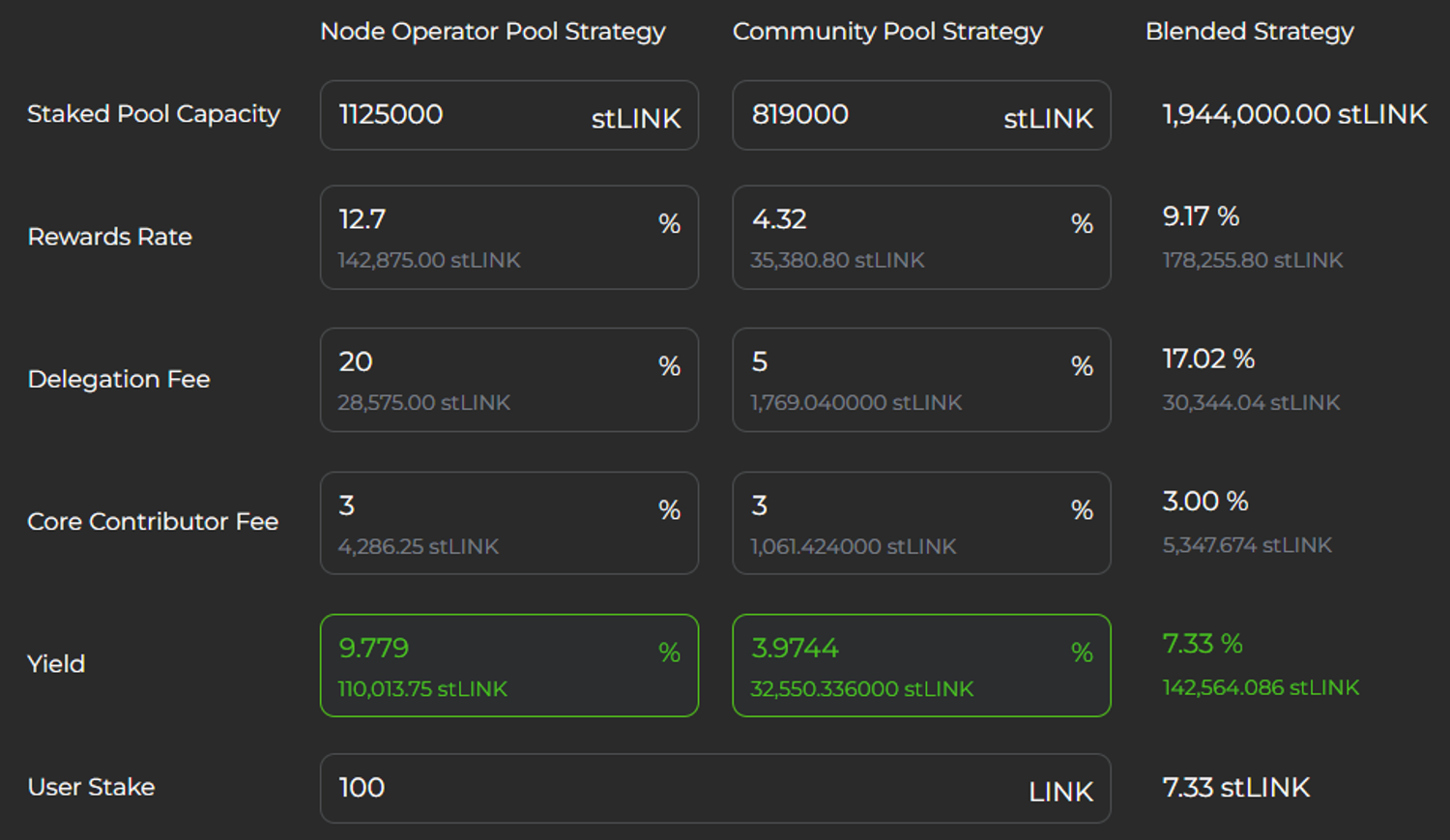Click the Core Contributor Fee row label
This screenshot has height=840, width=1450.
point(153,522)
